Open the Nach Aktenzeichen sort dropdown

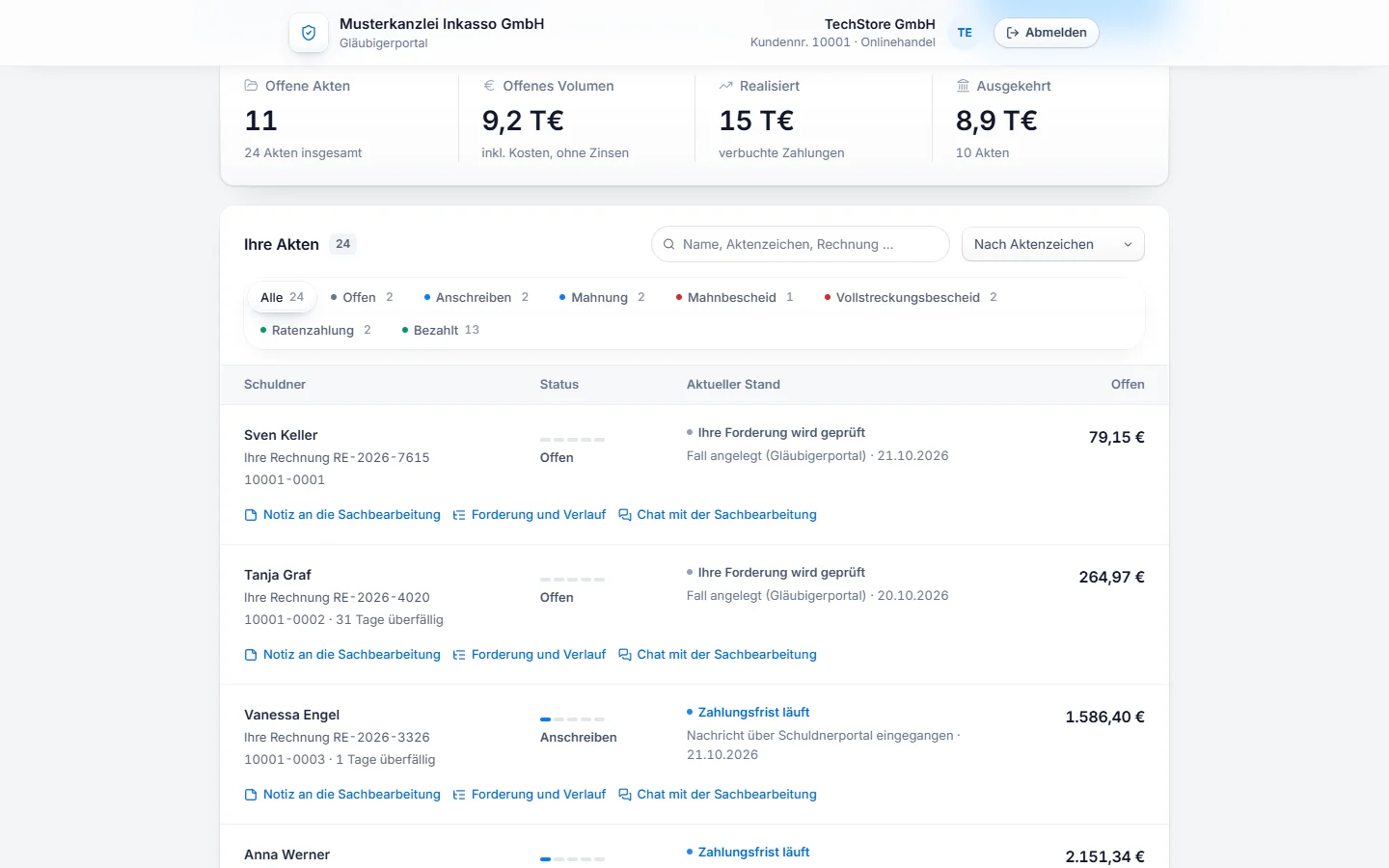(1053, 245)
